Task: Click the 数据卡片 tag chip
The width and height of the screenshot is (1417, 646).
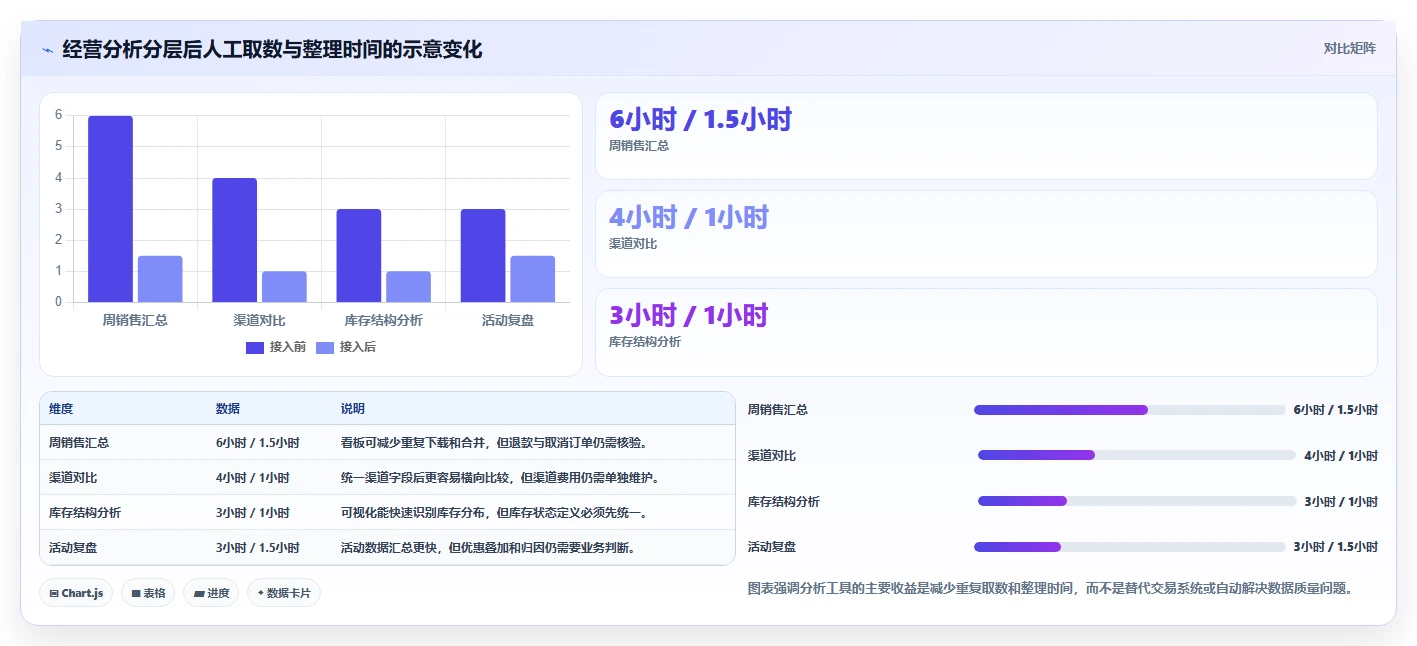Action: (284, 593)
